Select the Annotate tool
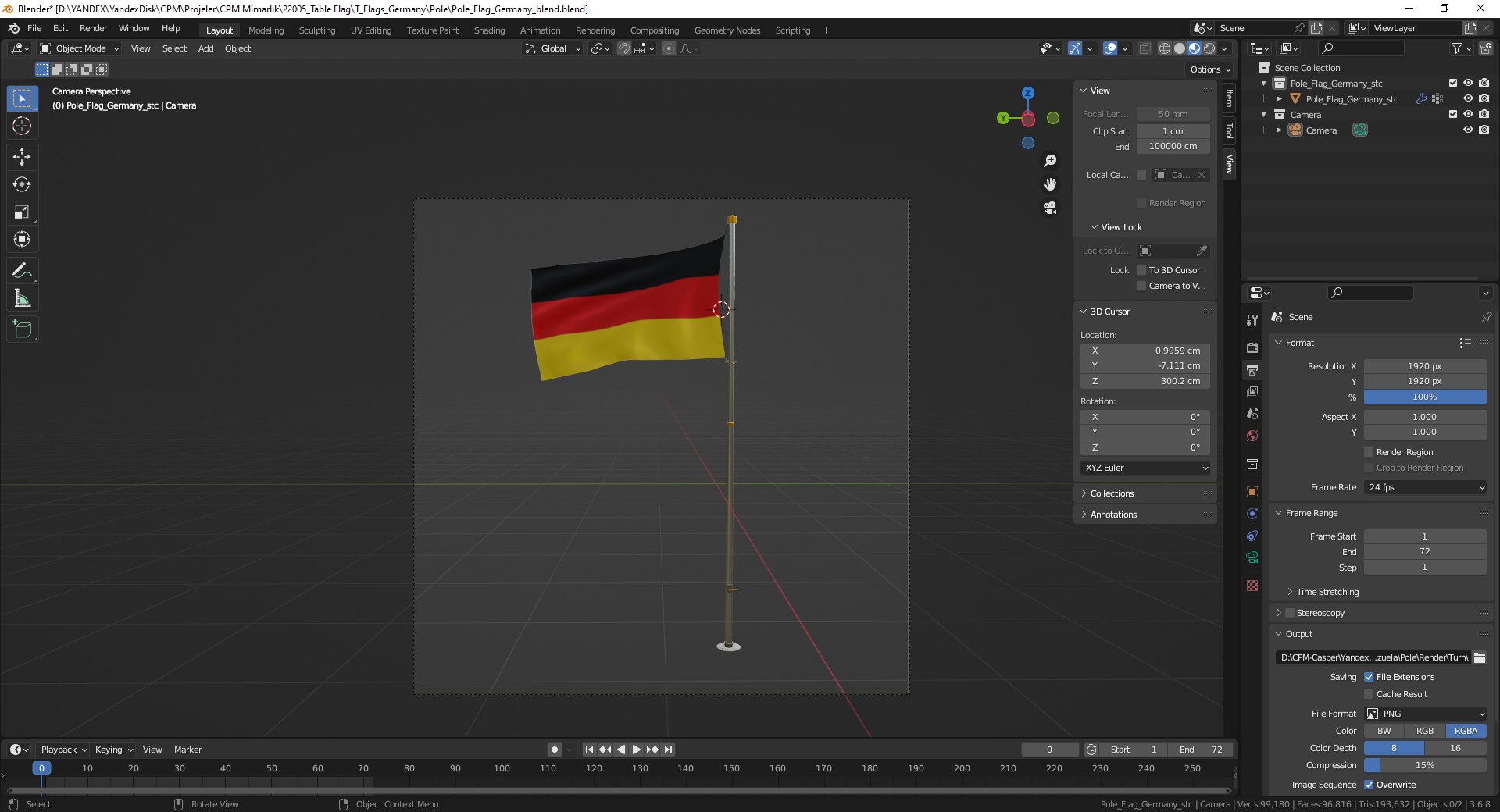 click(22, 271)
